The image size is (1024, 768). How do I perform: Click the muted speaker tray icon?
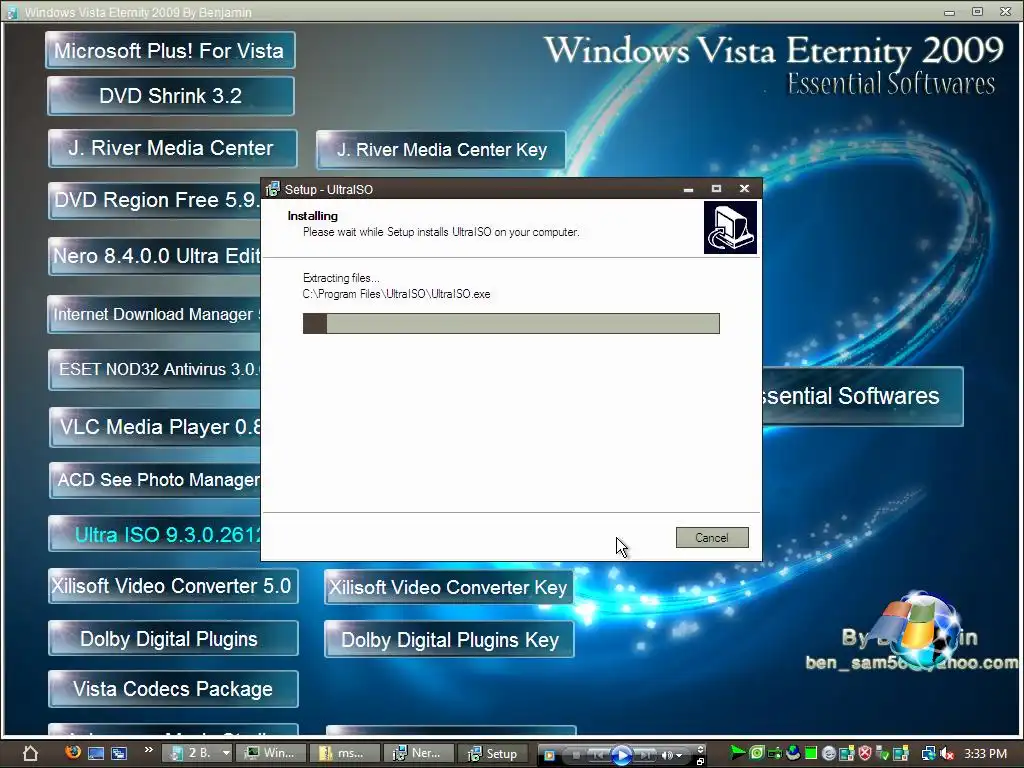click(x=946, y=753)
